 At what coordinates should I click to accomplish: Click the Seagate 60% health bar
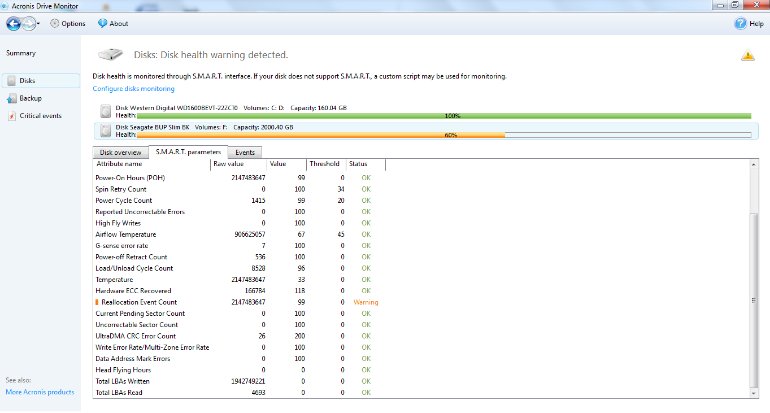coord(444,135)
